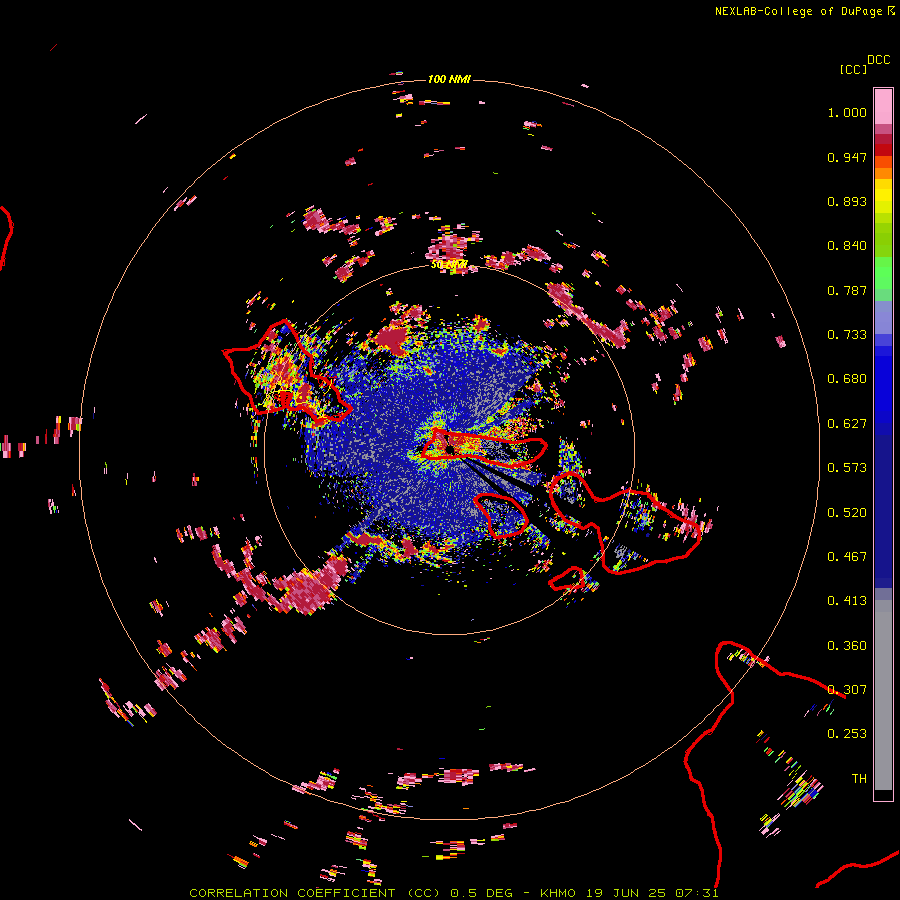Click the 0.680 scale value
This screenshot has height=900, width=900.
847,379
